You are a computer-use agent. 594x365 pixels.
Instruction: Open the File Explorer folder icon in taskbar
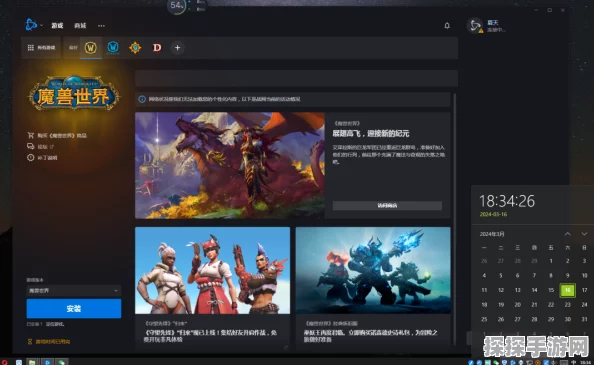point(32,362)
